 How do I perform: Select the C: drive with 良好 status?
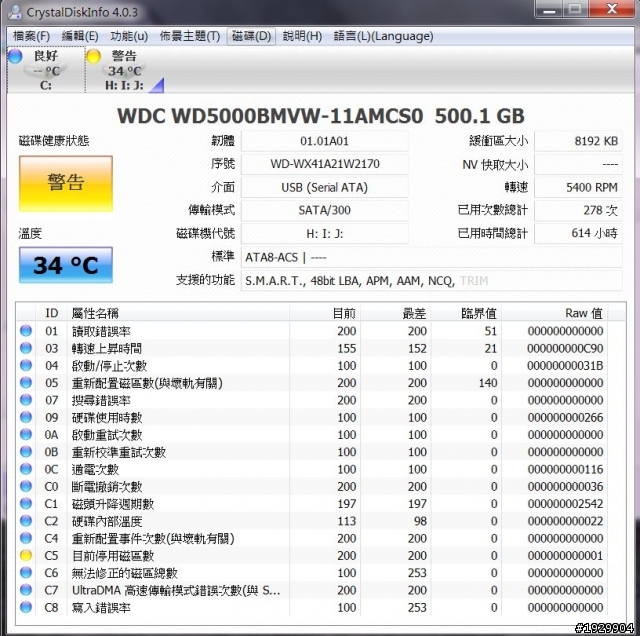[x=46, y=70]
